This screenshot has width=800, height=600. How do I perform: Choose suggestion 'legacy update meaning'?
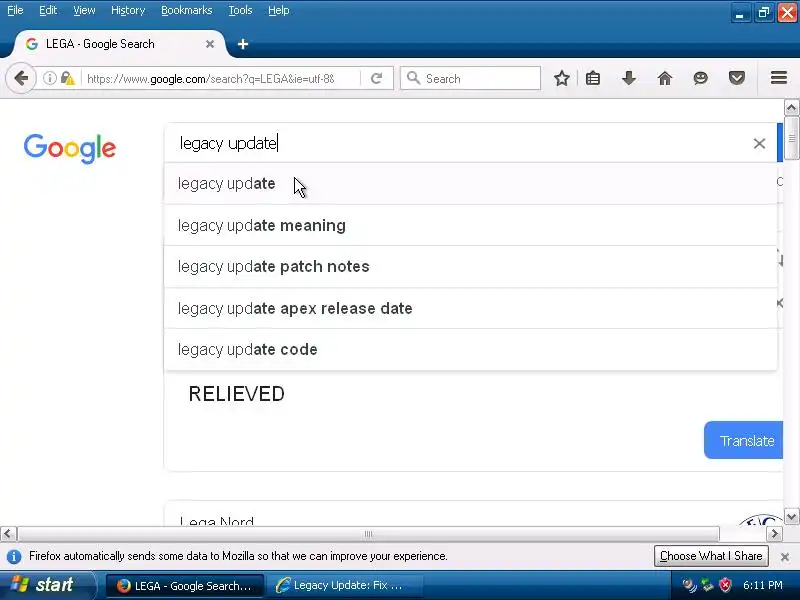point(470,226)
